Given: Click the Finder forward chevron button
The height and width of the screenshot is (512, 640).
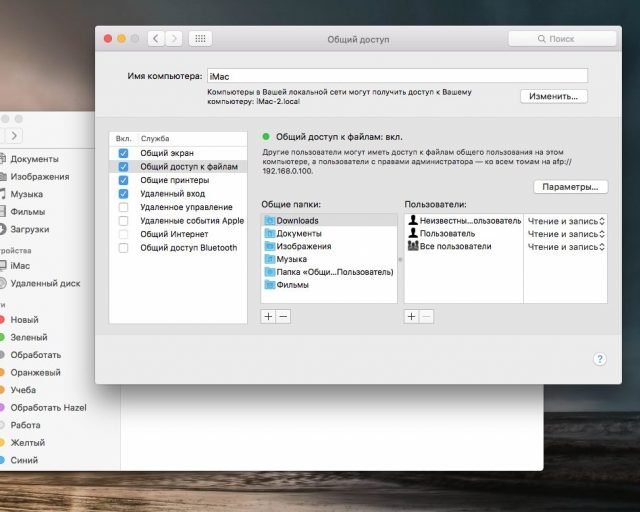Looking at the screenshot, I should tap(14, 136).
